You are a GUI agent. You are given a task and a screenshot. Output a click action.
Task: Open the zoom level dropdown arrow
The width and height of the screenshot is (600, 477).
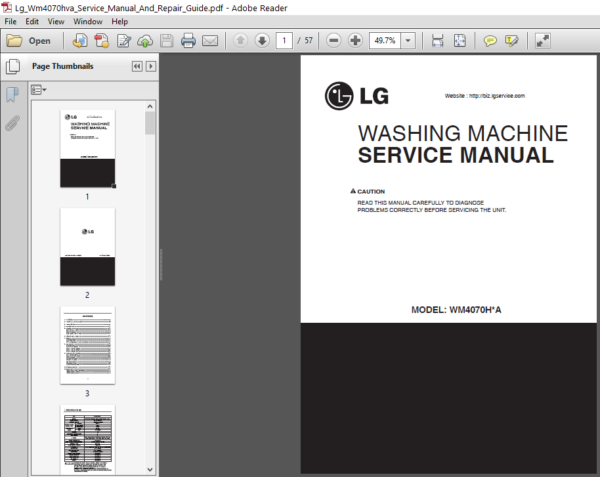408,40
